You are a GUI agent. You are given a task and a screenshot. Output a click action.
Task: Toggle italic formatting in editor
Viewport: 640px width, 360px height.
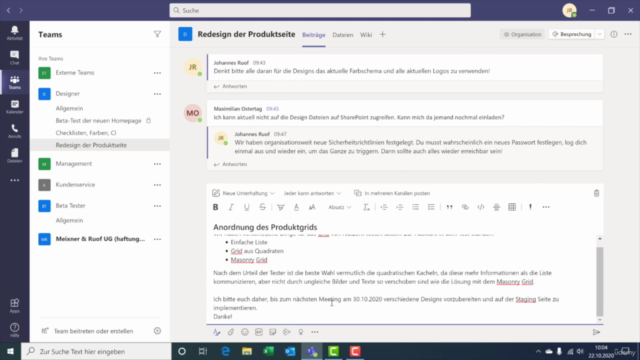[231, 207]
